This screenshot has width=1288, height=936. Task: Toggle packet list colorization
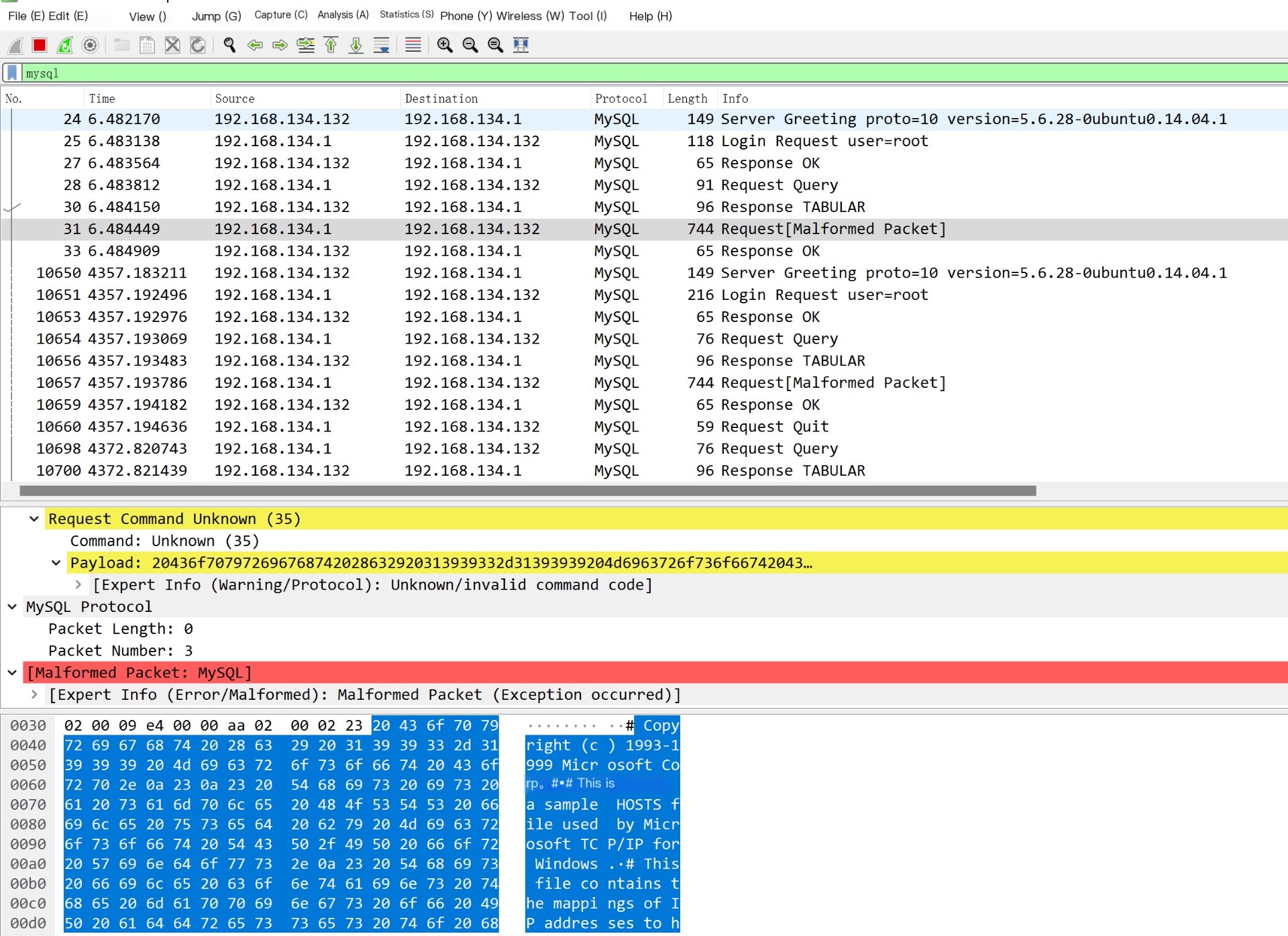pyautogui.click(x=413, y=45)
